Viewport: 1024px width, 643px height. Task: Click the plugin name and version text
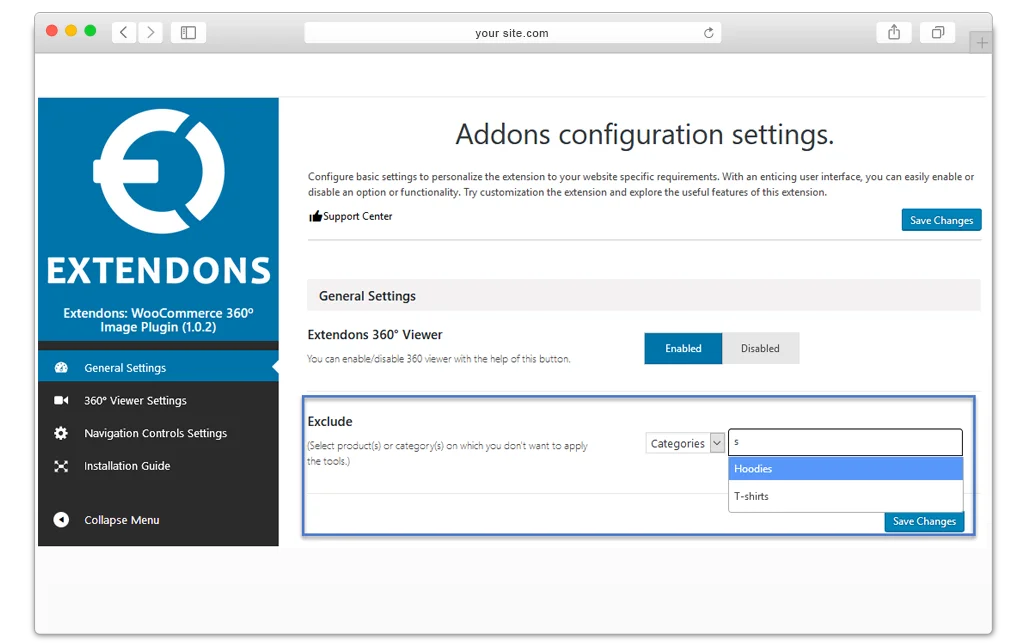coord(158,320)
